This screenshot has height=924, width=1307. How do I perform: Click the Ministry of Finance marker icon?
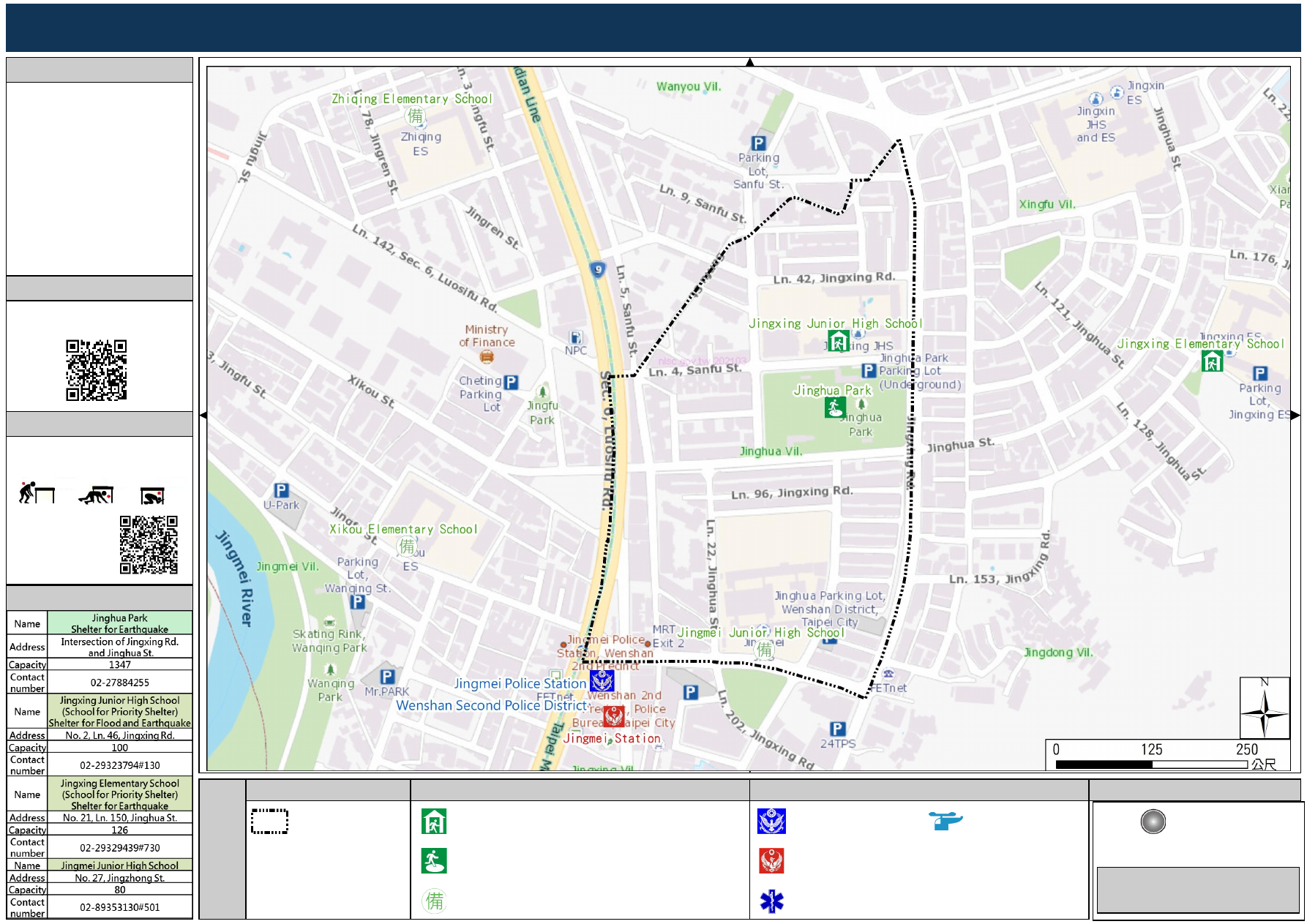pos(487,357)
